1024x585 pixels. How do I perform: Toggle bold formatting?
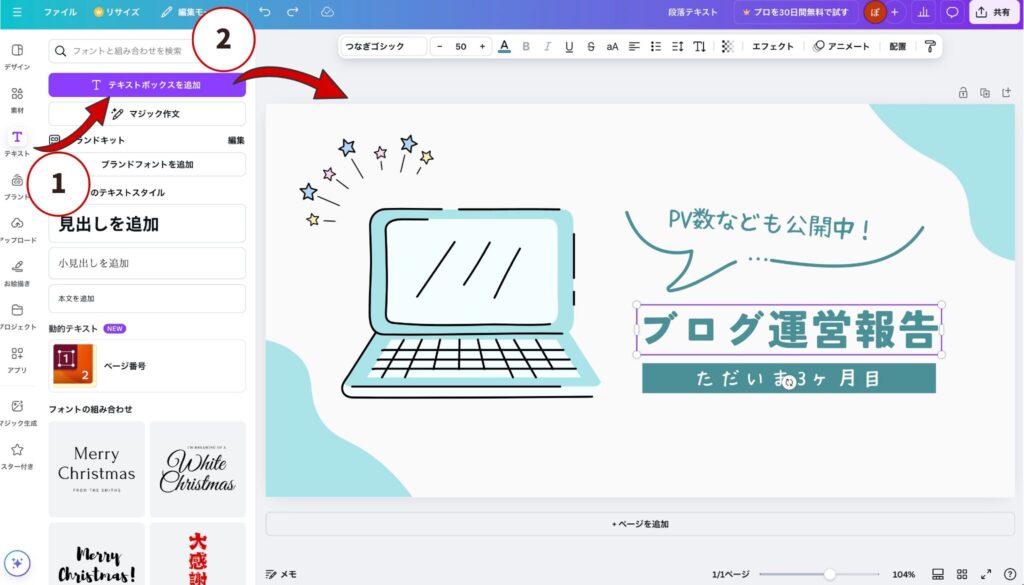pos(526,46)
